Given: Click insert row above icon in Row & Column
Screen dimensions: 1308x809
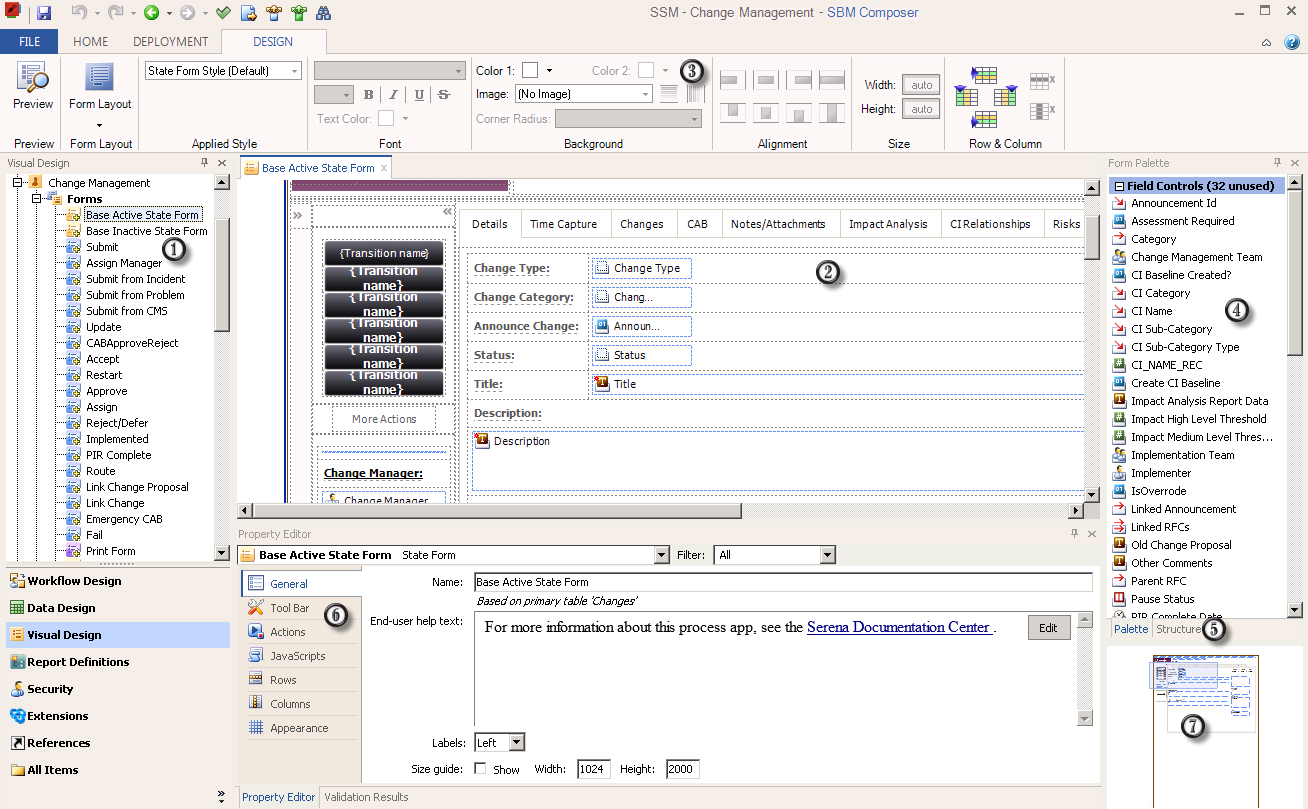Looking at the screenshot, I should pos(984,75).
